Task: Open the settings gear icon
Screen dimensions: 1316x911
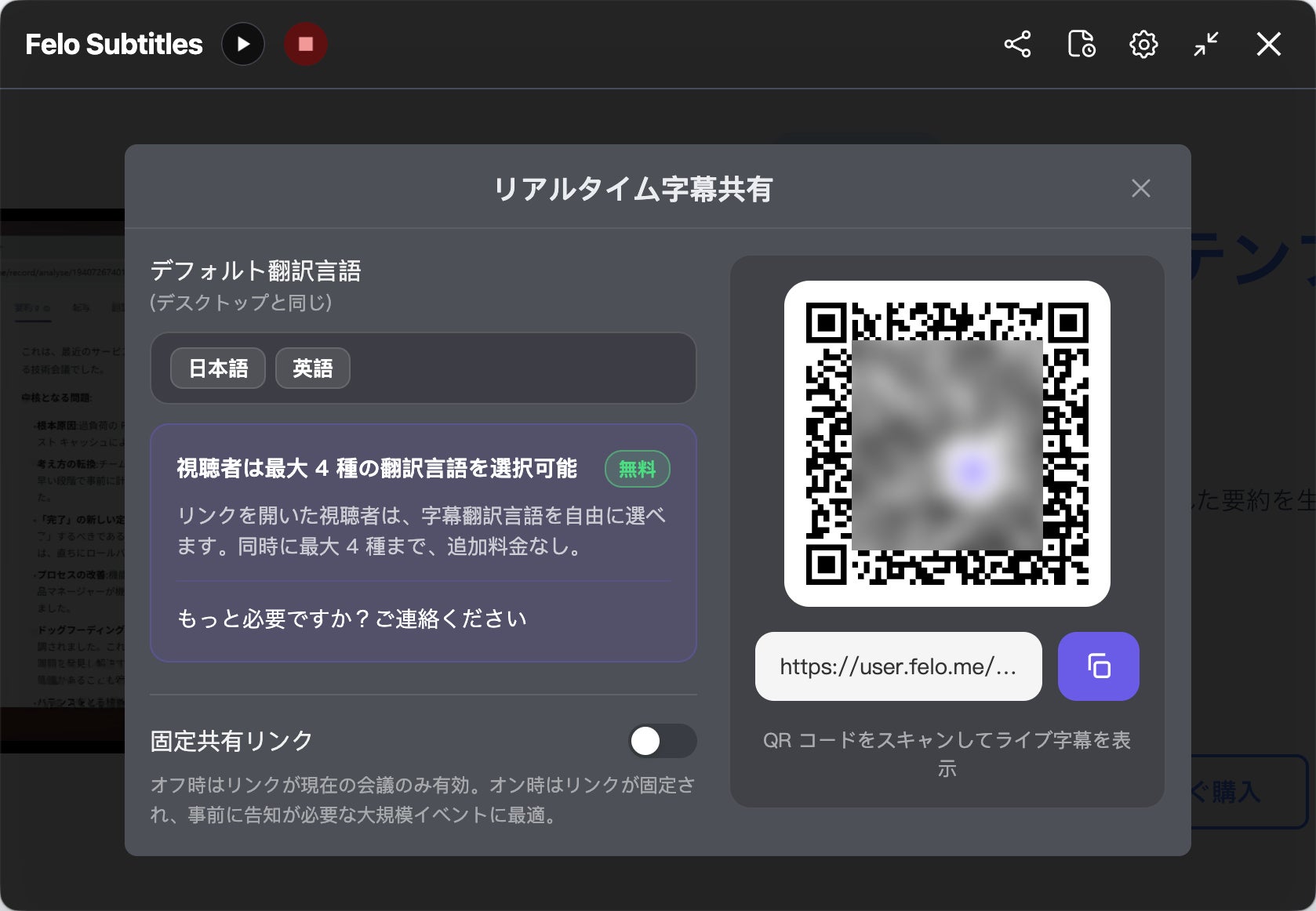Action: (x=1143, y=44)
